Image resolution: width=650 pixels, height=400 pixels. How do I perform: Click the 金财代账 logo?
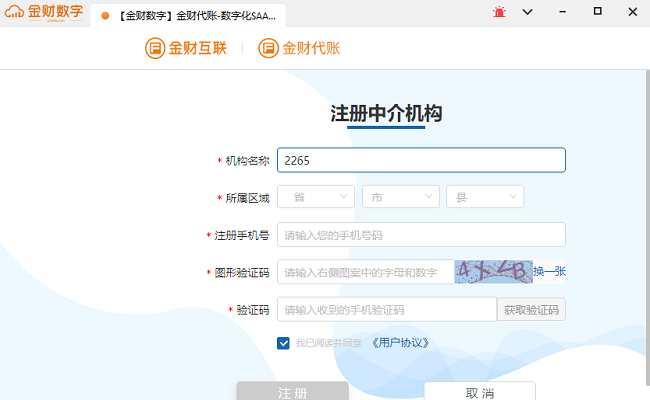coord(299,48)
